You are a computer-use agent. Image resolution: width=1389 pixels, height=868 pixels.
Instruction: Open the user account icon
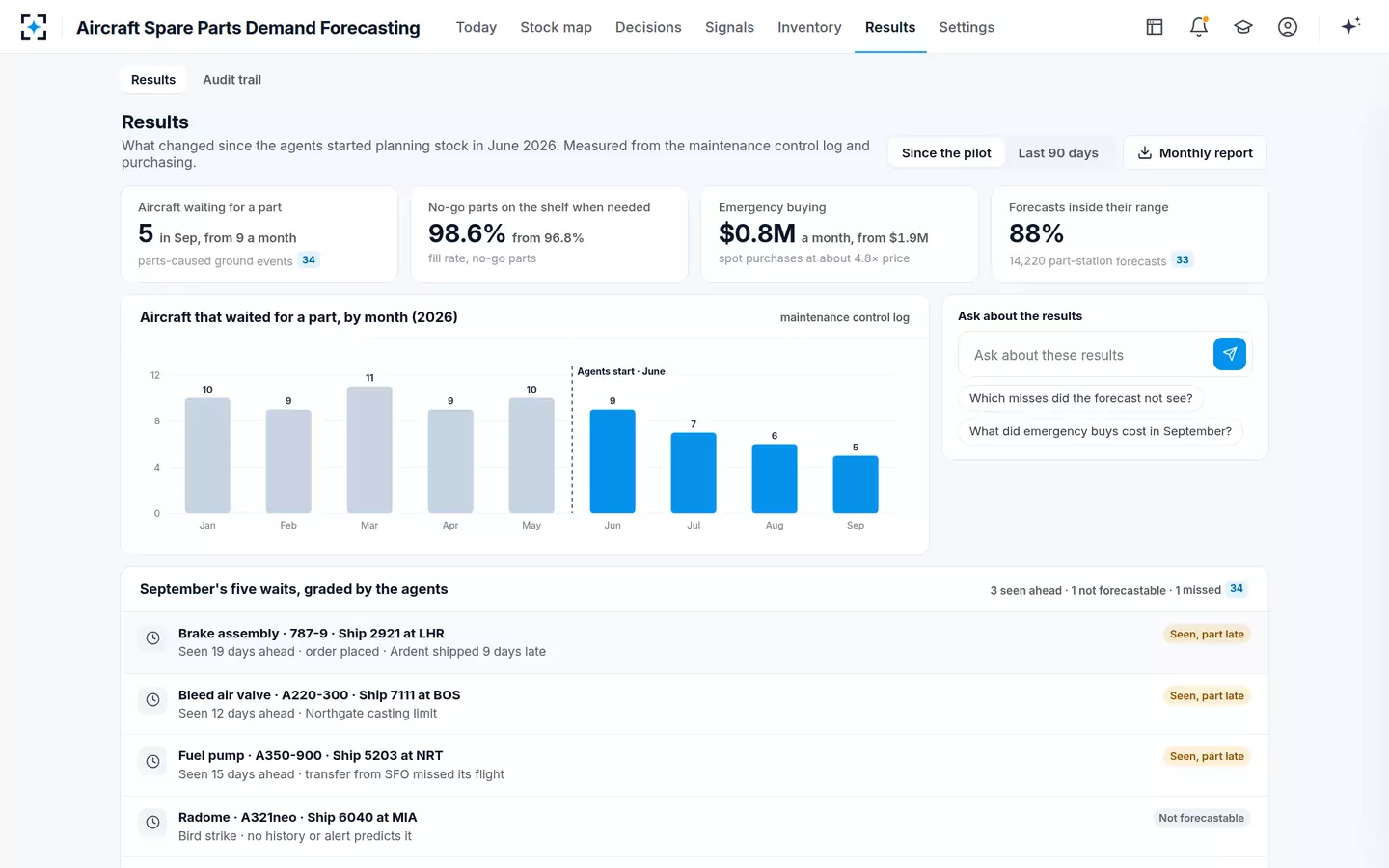(1288, 27)
